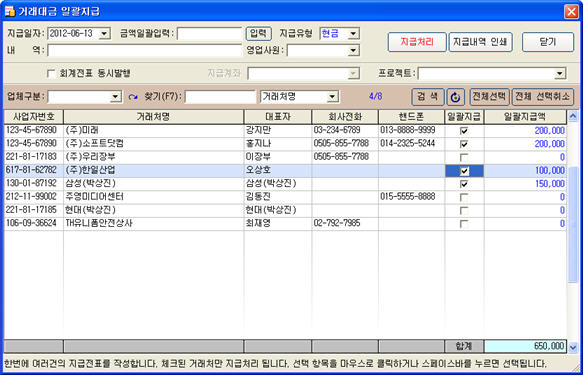The image size is (583, 375).
Task: Open the 거래처명 search-field dropdown
Action: click(332, 97)
